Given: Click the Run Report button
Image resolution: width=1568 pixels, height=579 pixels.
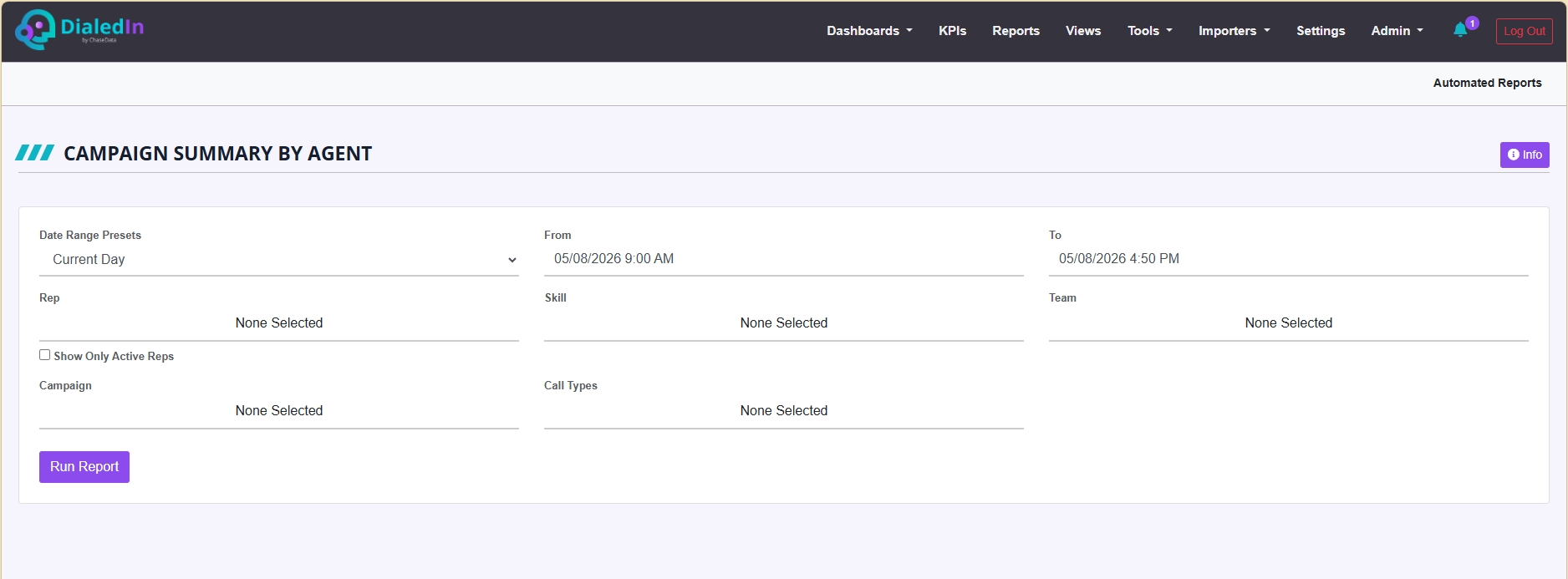Looking at the screenshot, I should [x=84, y=467].
